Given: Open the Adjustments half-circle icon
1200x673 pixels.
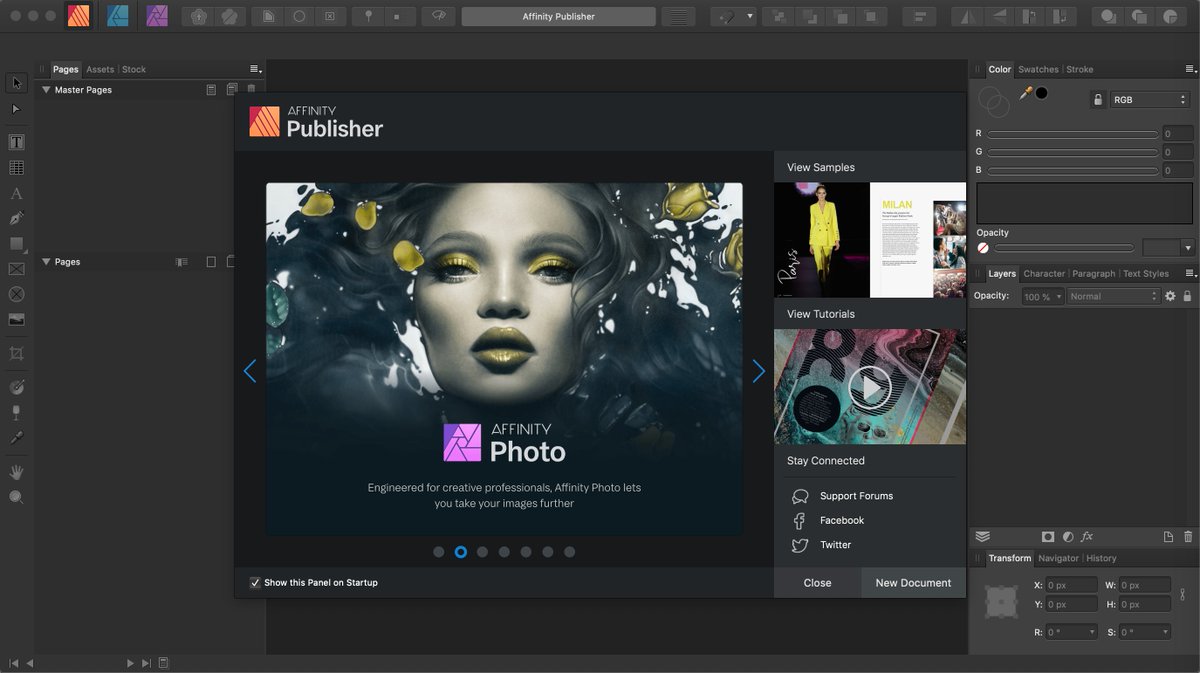Looking at the screenshot, I should pos(1068,537).
